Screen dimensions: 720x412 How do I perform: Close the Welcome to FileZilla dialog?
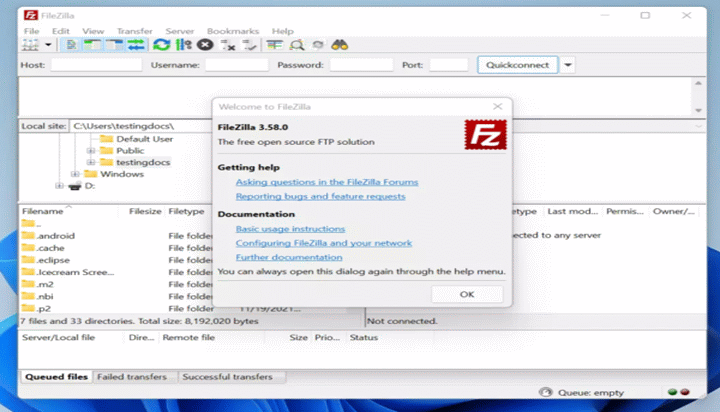(x=497, y=107)
